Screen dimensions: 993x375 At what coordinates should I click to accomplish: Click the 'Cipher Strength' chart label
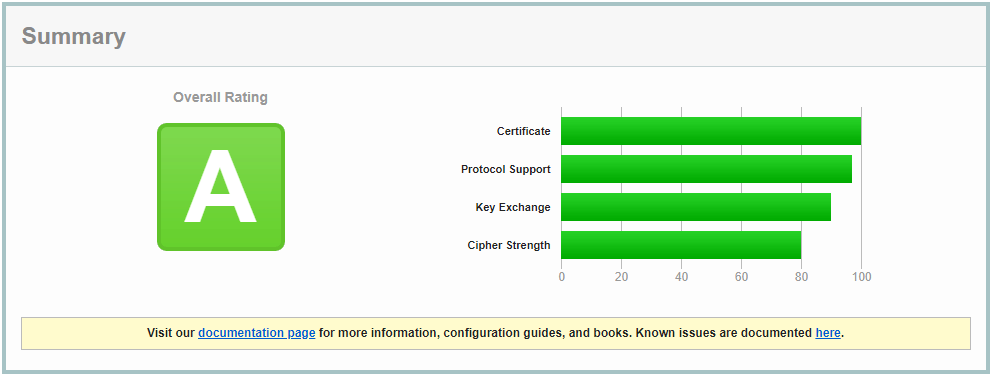tap(509, 245)
